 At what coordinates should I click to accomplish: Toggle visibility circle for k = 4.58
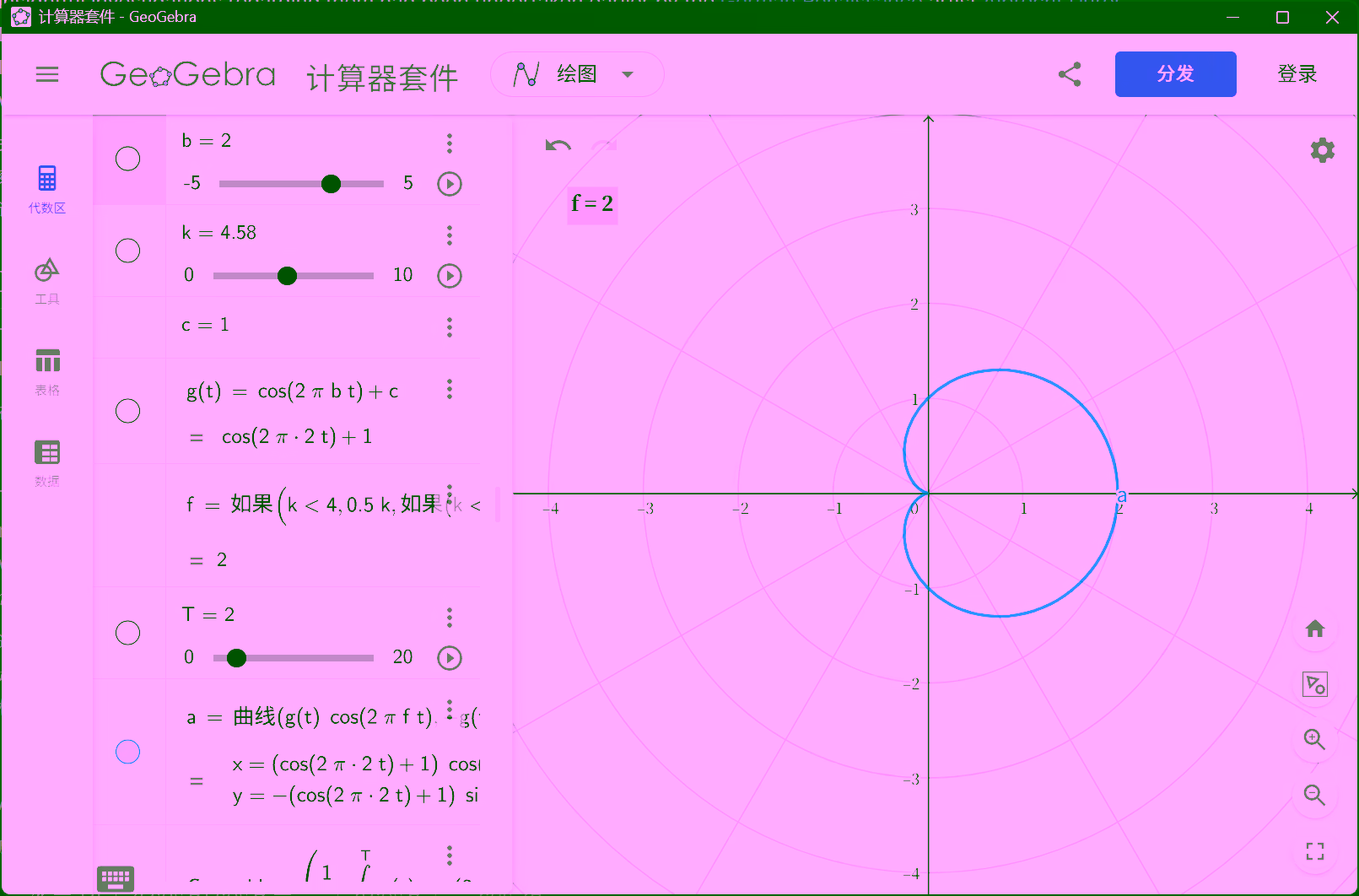point(127,251)
